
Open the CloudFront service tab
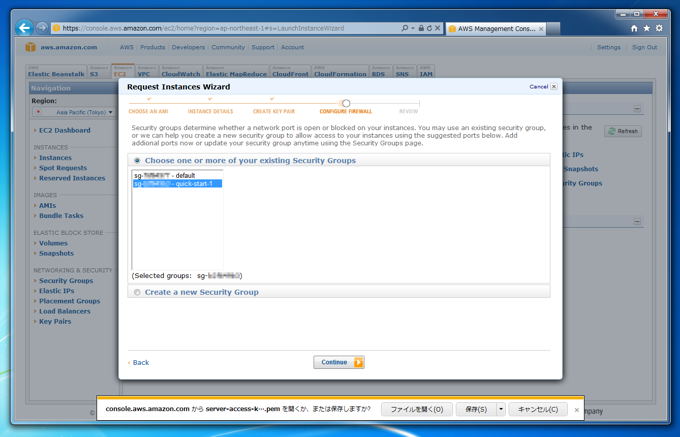[x=290, y=71]
